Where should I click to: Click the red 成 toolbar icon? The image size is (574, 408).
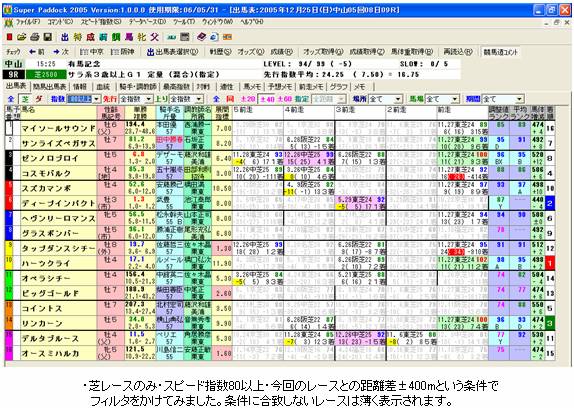pyautogui.click(x=90, y=37)
